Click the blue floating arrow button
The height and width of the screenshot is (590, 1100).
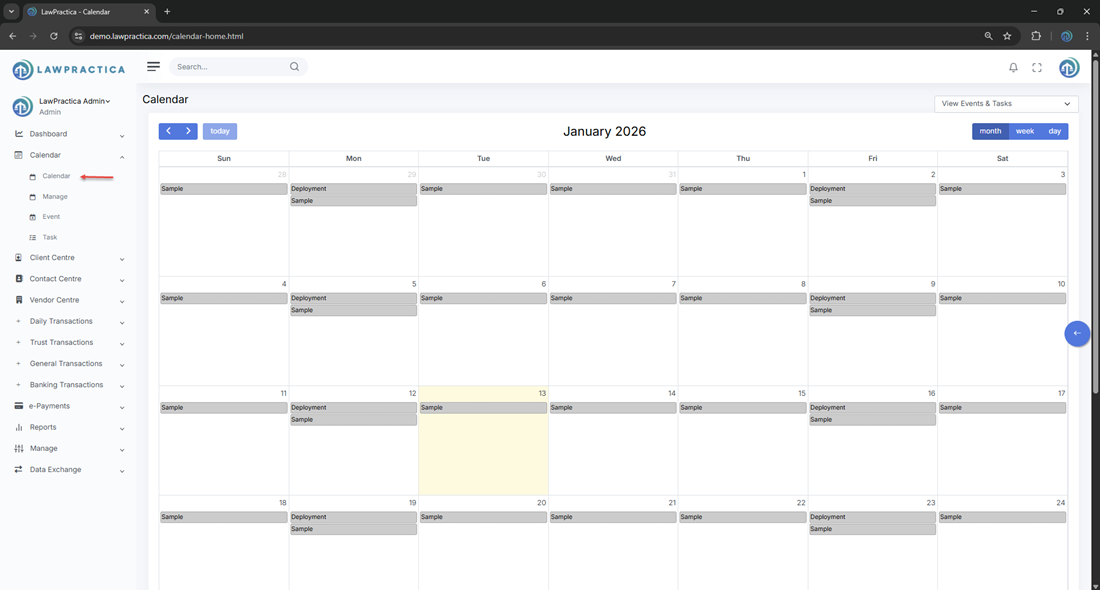coord(1077,333)
